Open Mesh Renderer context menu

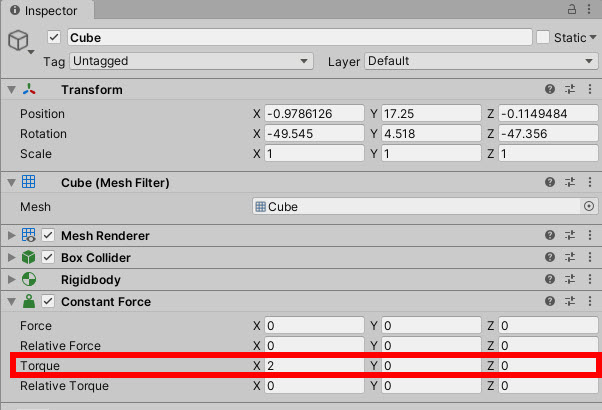pos(590,235)
